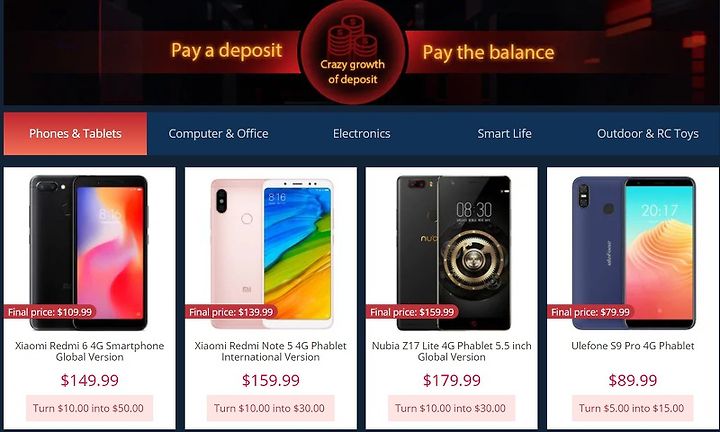This screenshot has width=720, height=432.
Task: Click the coin stack deposit icon
Action: click(x=352, y=37)
